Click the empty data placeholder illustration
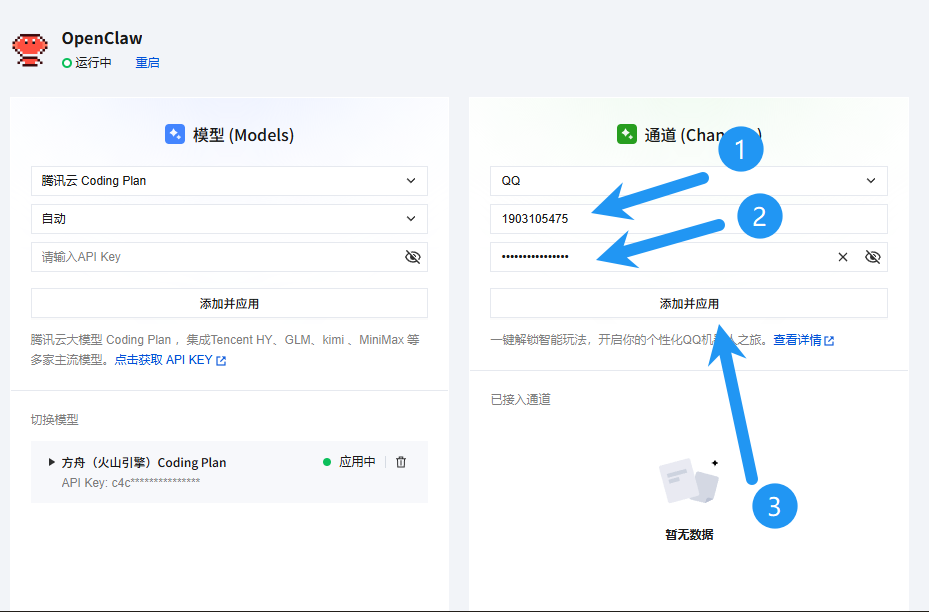929x612 pixels. click(x=689, y=482)
